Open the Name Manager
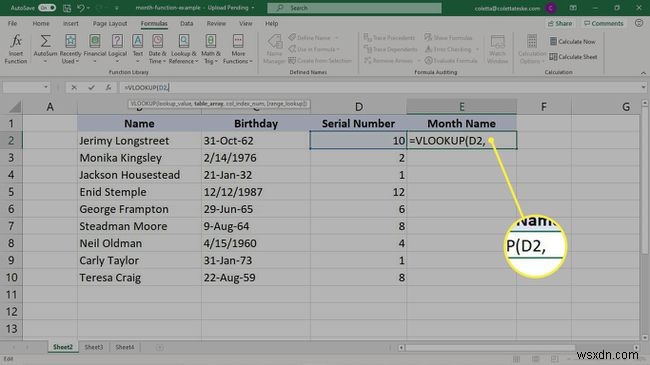 click(274, 49)
